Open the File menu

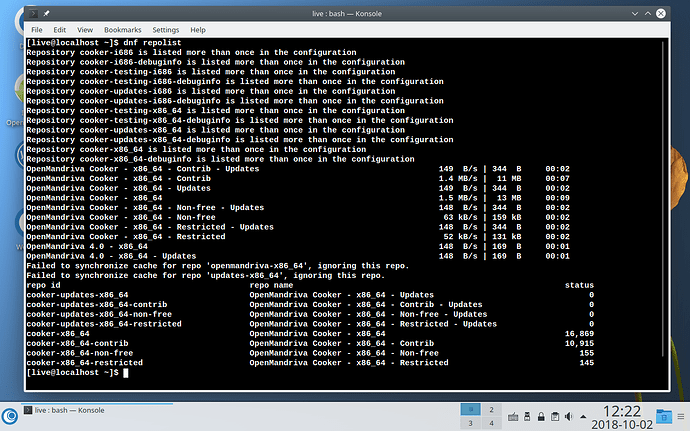[x=37, y=30]
